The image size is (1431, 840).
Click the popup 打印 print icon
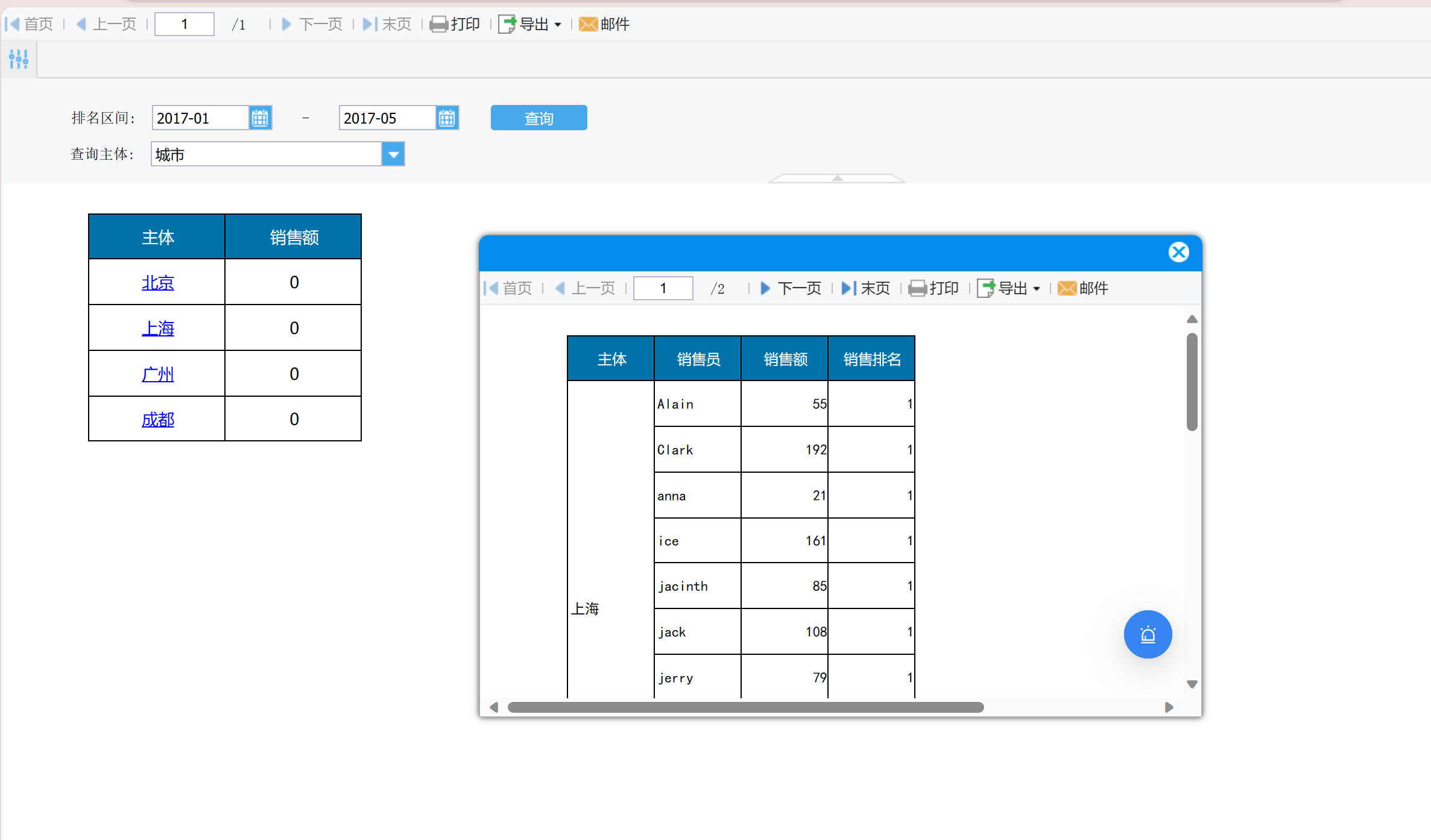(917, 288)
